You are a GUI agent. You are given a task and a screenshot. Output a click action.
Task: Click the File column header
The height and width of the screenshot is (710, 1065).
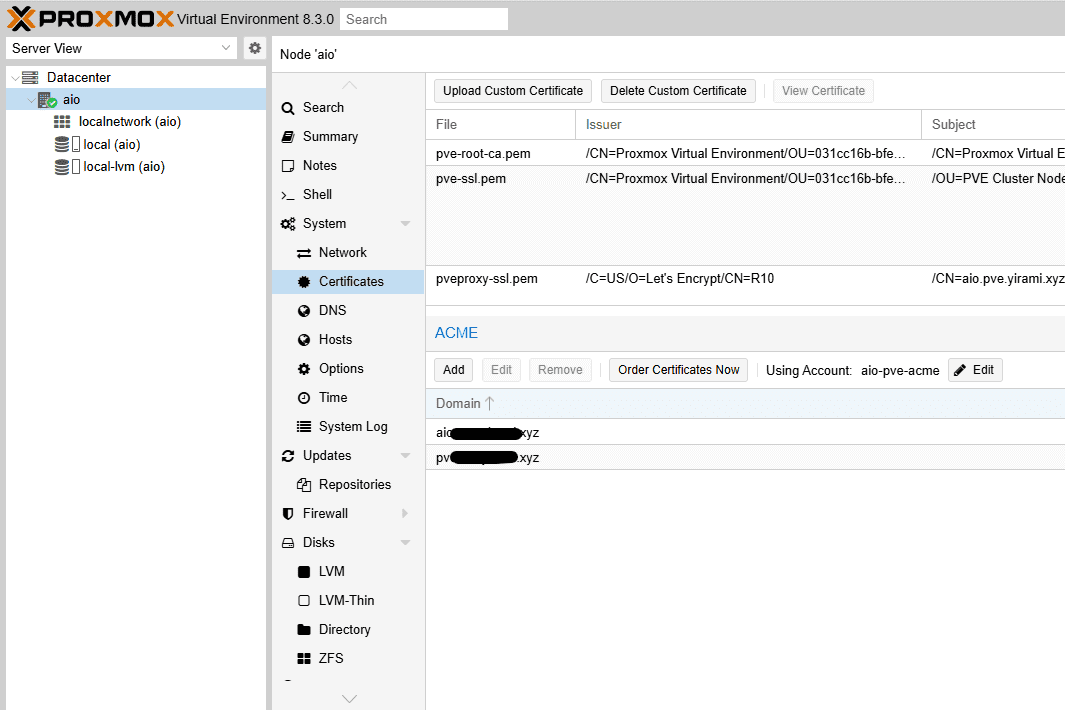pos(501,124)
